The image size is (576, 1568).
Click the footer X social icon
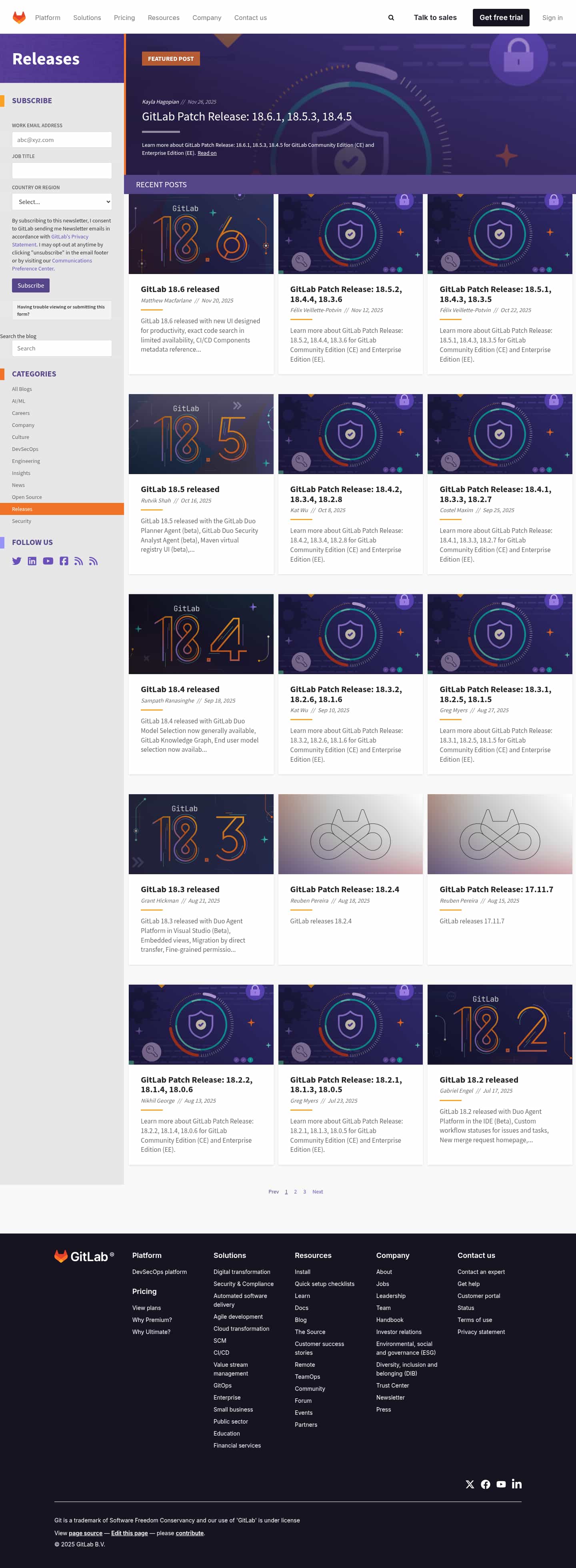tap(470, 1484)
